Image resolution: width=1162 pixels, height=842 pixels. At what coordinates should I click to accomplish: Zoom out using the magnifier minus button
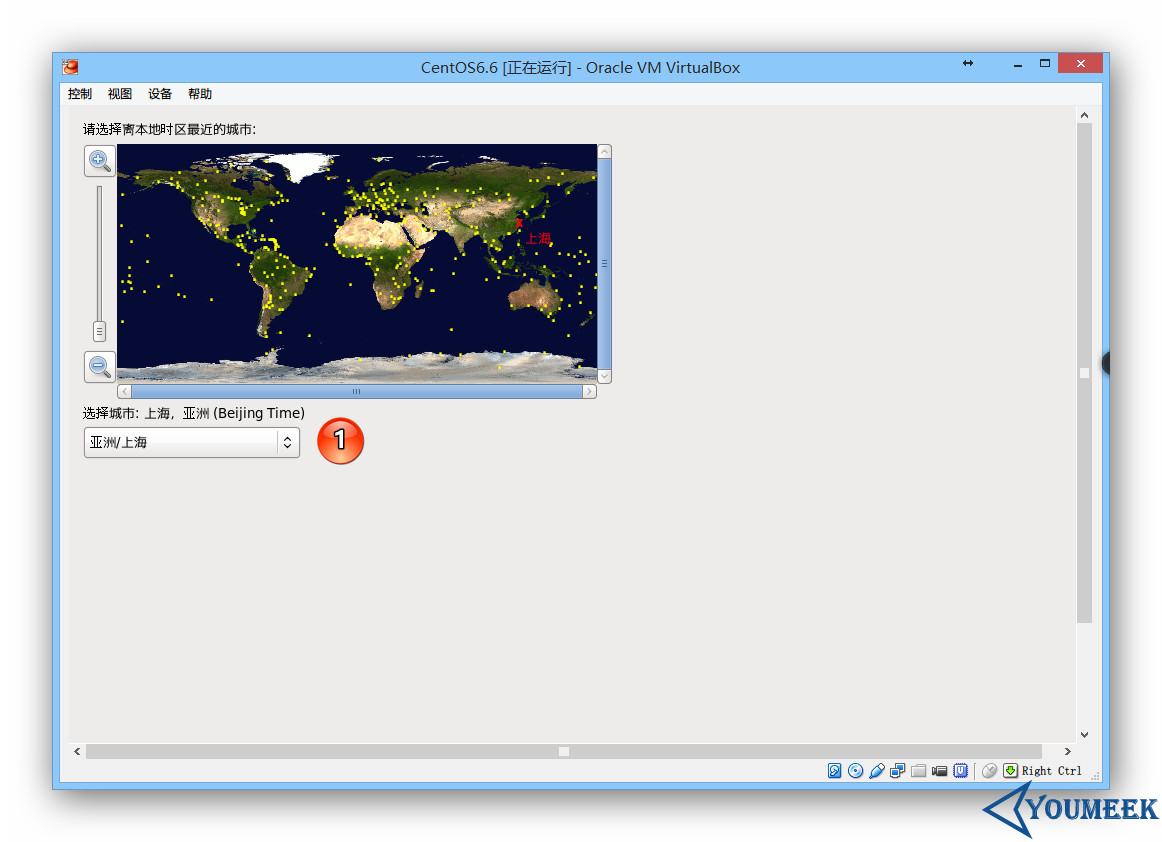coord(99,366)
